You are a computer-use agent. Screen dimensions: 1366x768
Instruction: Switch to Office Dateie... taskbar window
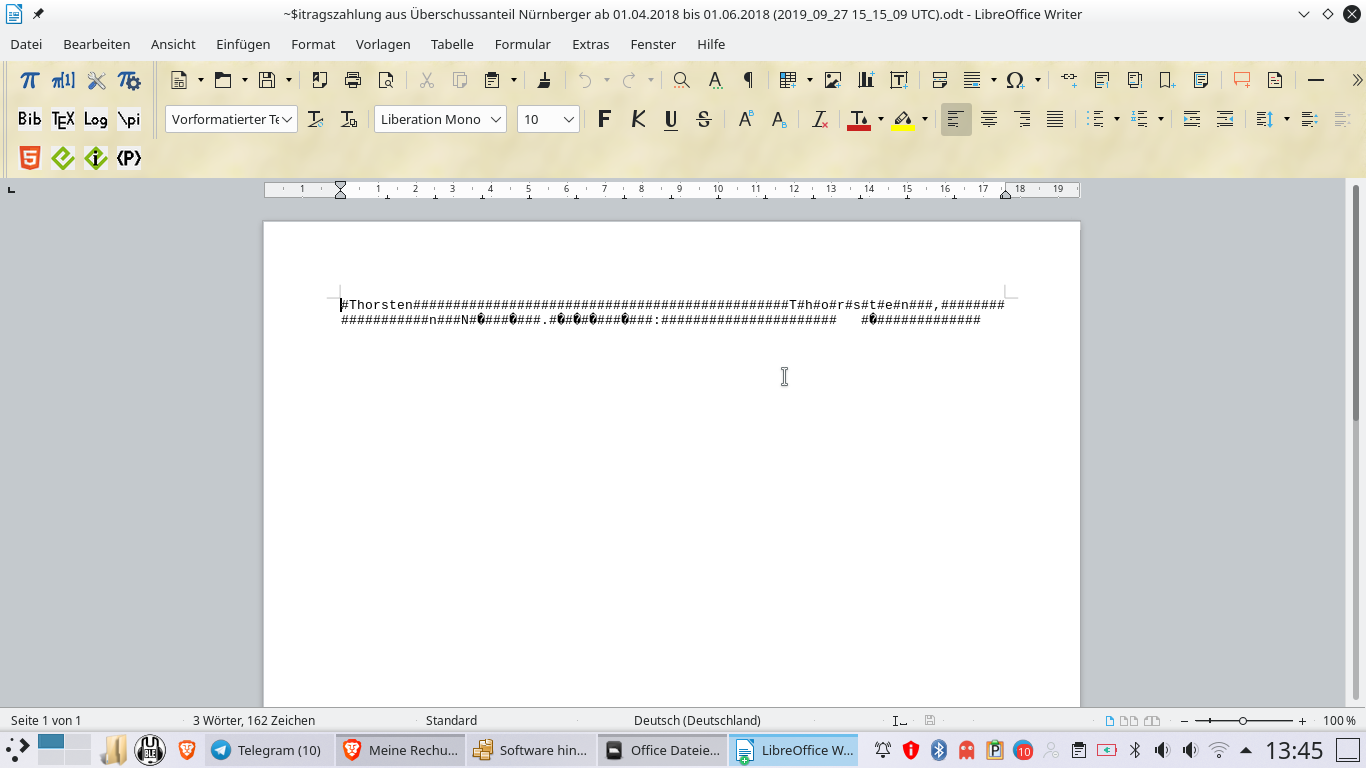point(662,750)
